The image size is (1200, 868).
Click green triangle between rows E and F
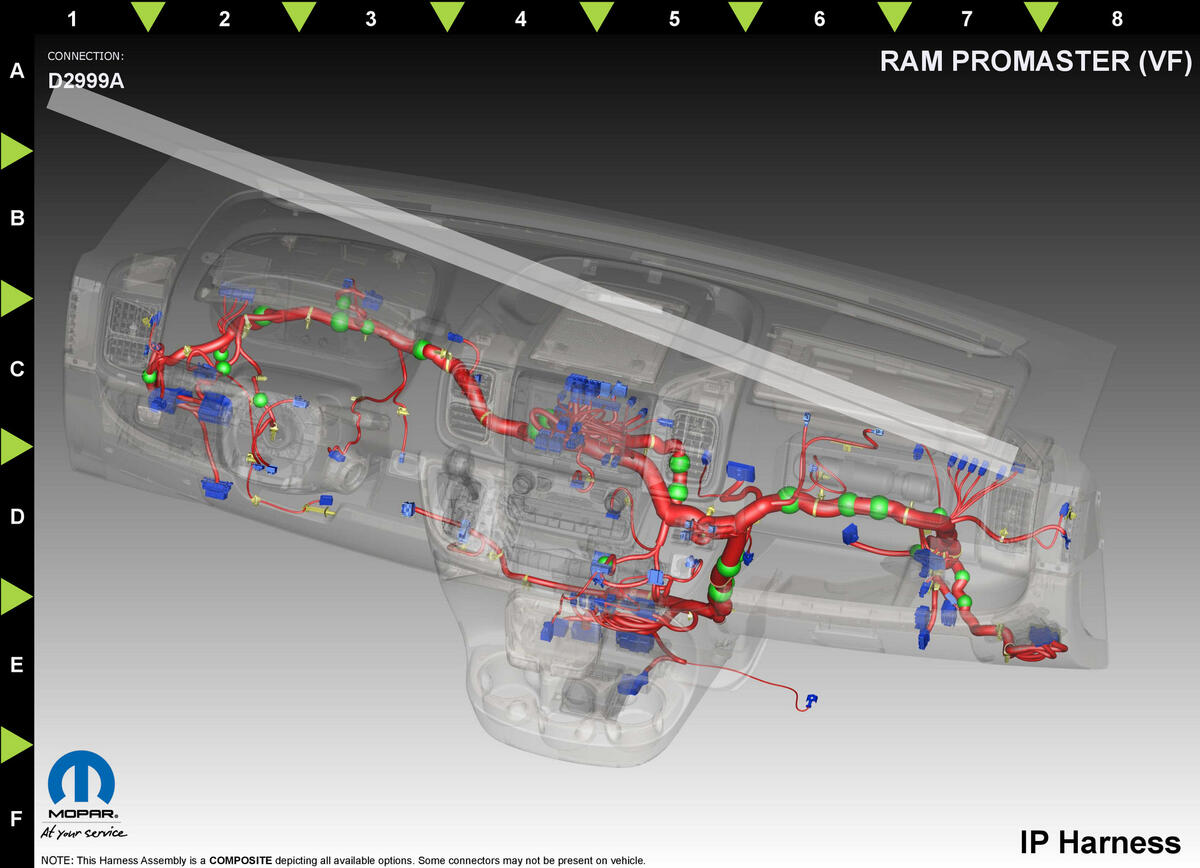click(15, 744)
